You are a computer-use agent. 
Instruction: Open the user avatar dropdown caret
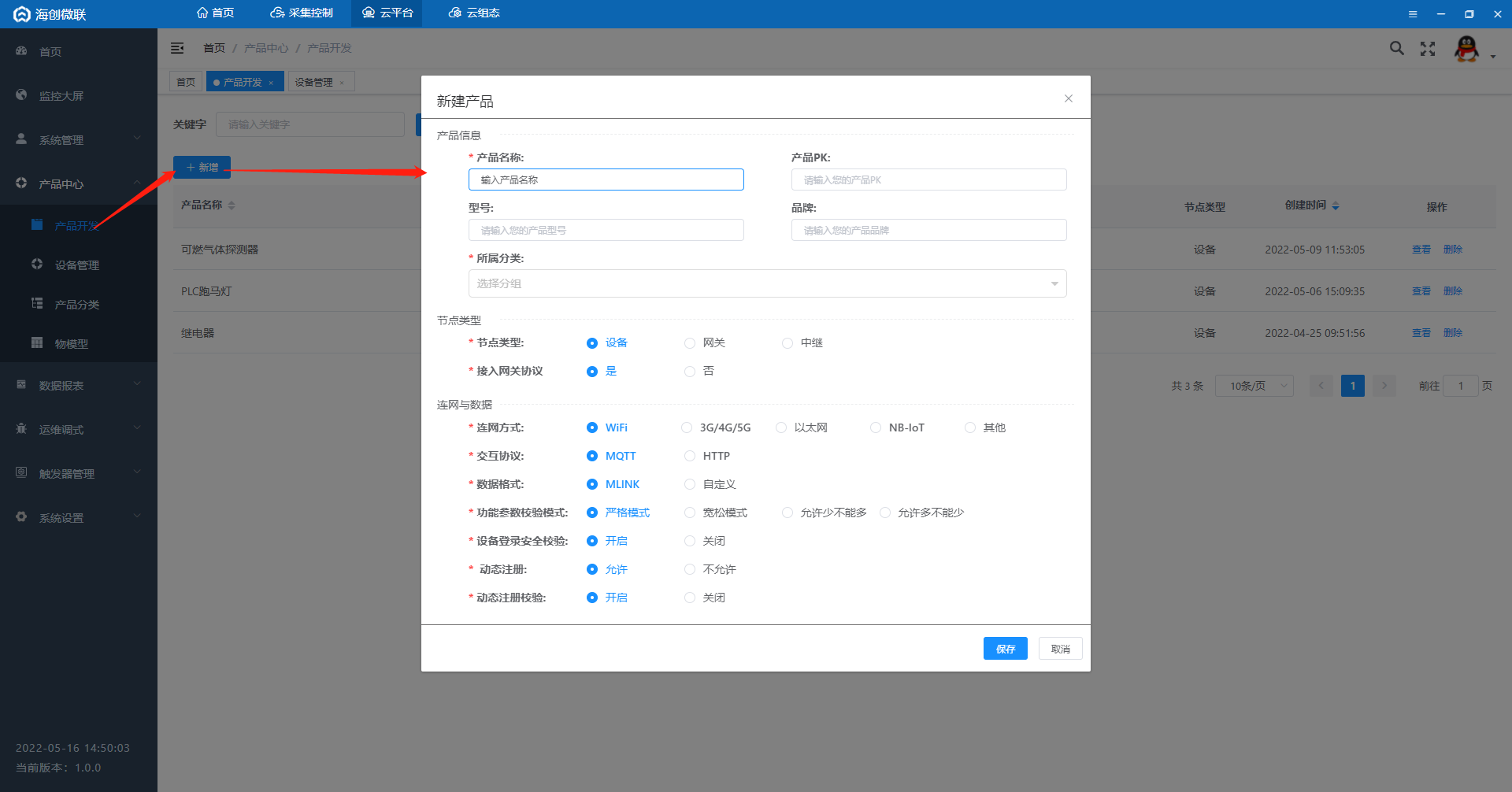[x=1493, y=57]
